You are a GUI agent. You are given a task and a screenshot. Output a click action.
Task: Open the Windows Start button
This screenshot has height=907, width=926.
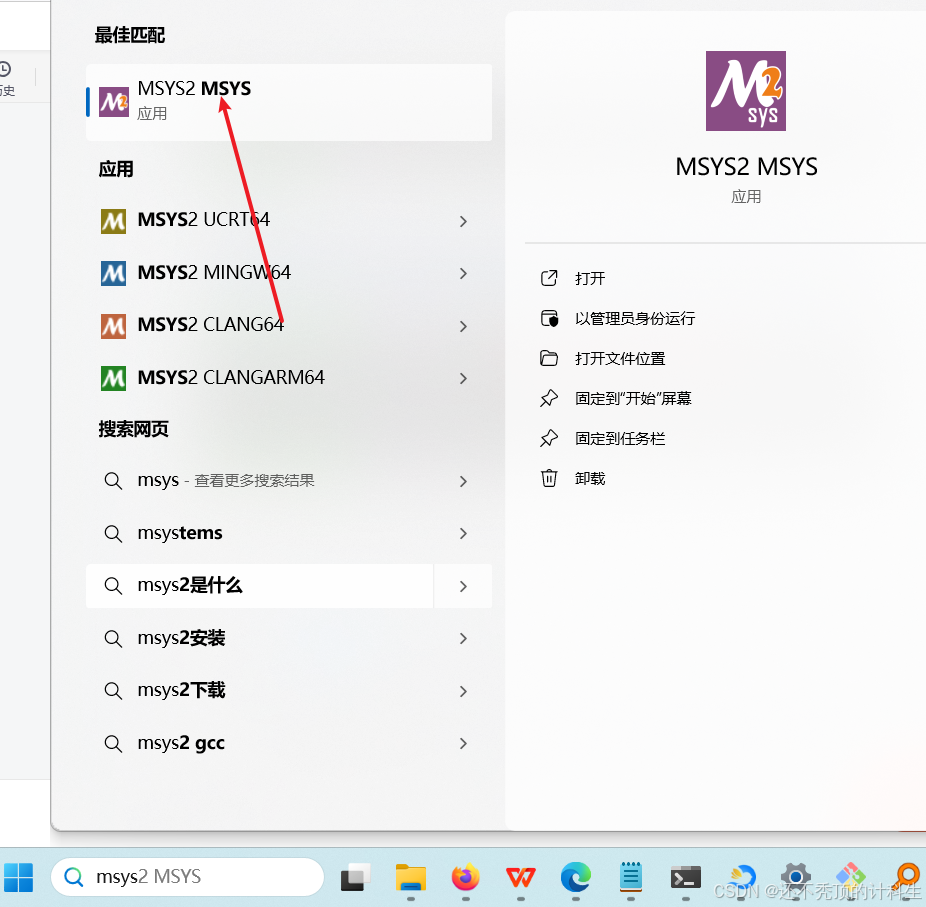click(18, 877)
